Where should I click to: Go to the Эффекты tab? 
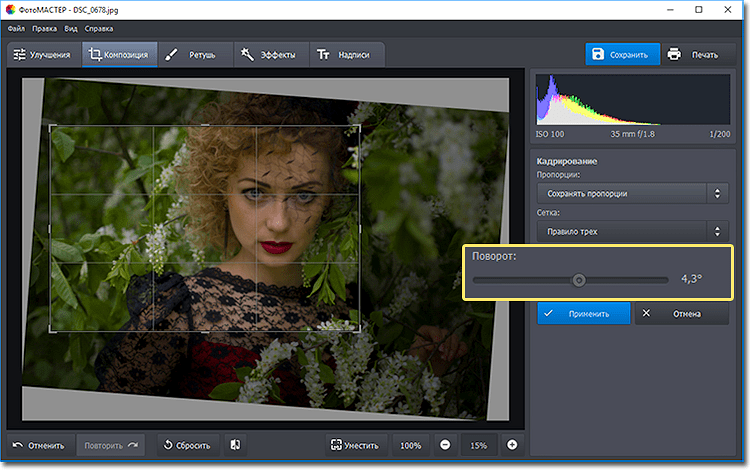[268, 54]
